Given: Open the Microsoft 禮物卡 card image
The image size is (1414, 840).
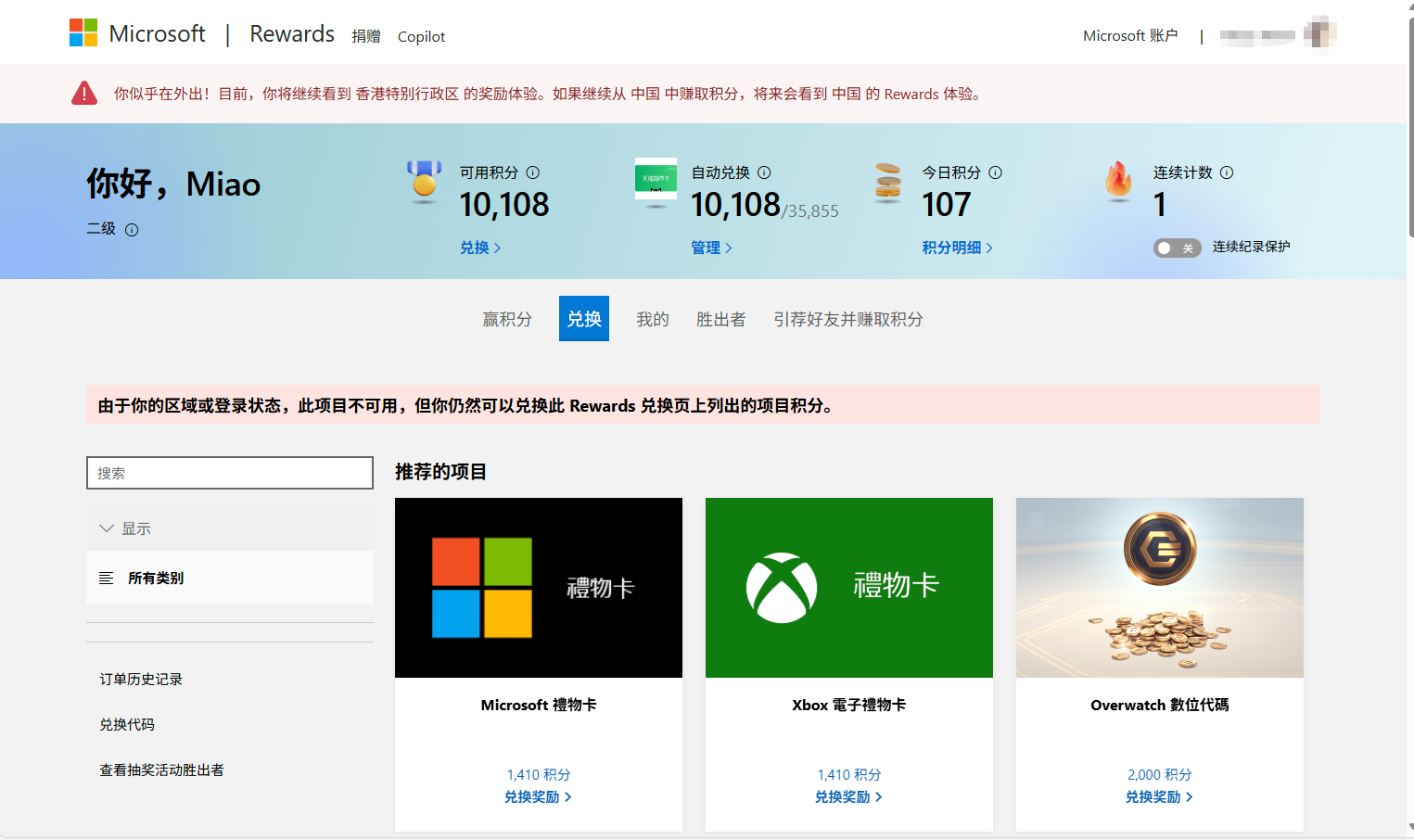Looking at the screenshot, I should [539, 588].
